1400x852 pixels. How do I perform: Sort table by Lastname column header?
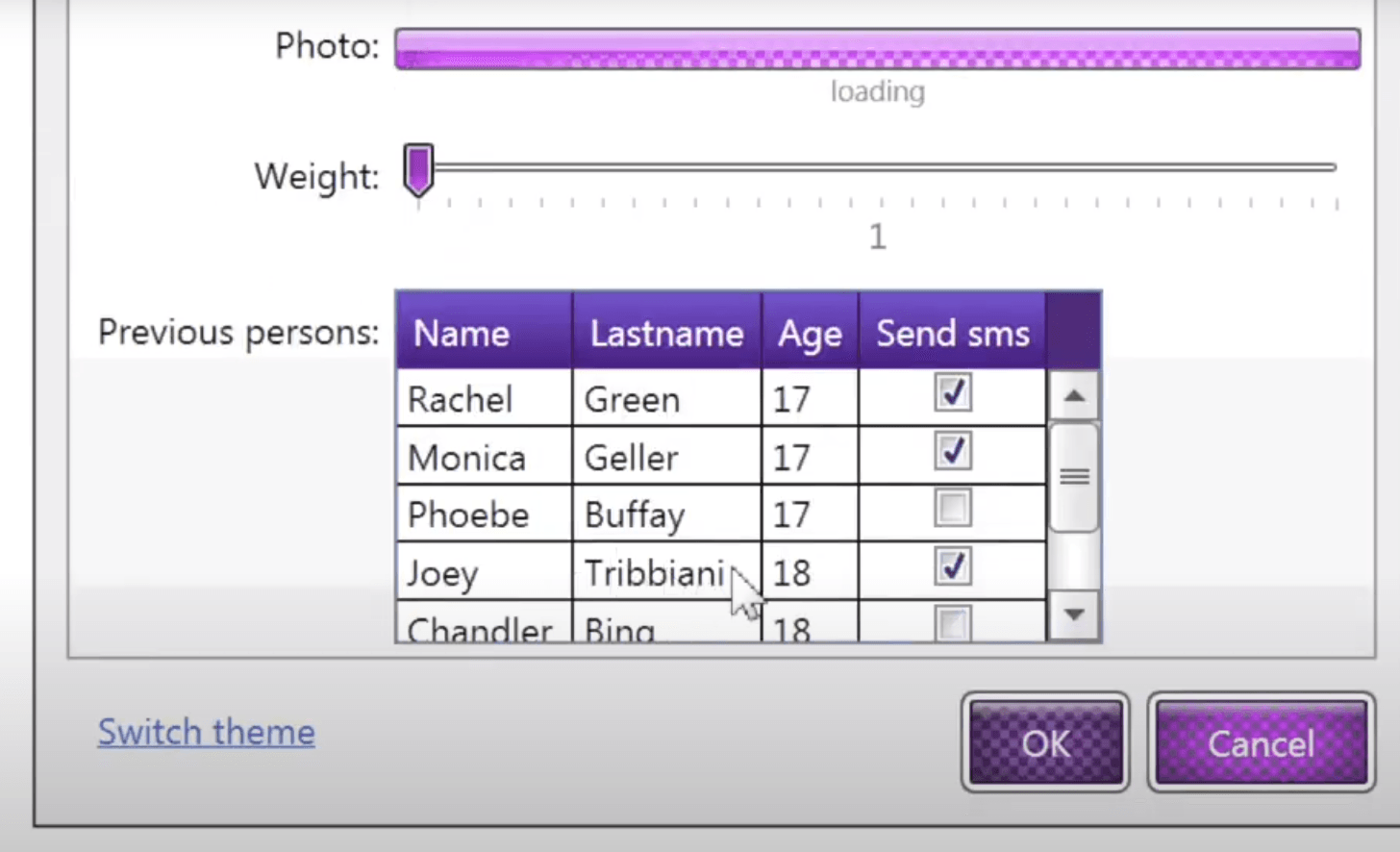666,333
